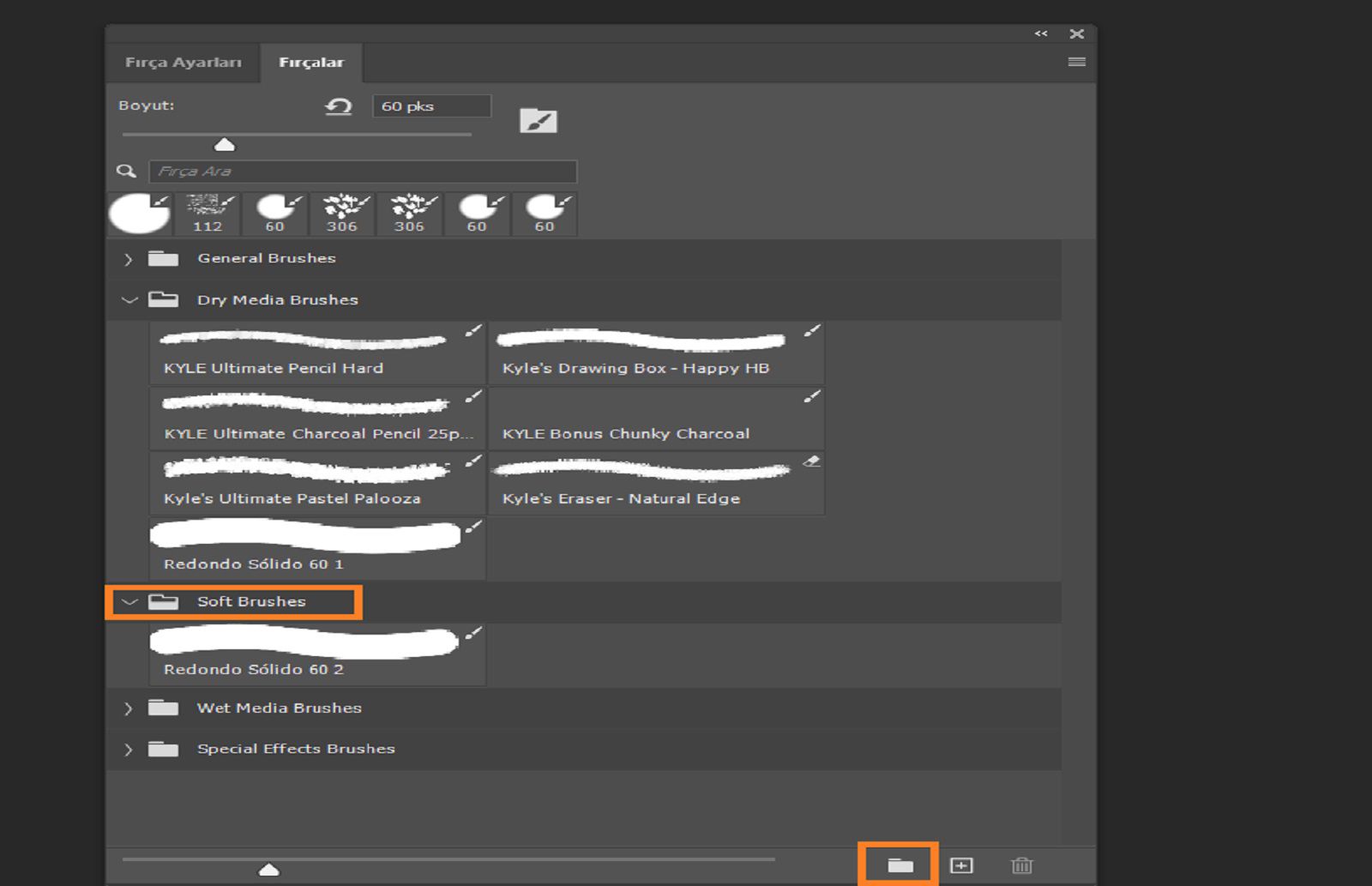The height and width of the screenshot is (886, 1372).
Task: Close the brushes panel
Action: [1077, 33]
